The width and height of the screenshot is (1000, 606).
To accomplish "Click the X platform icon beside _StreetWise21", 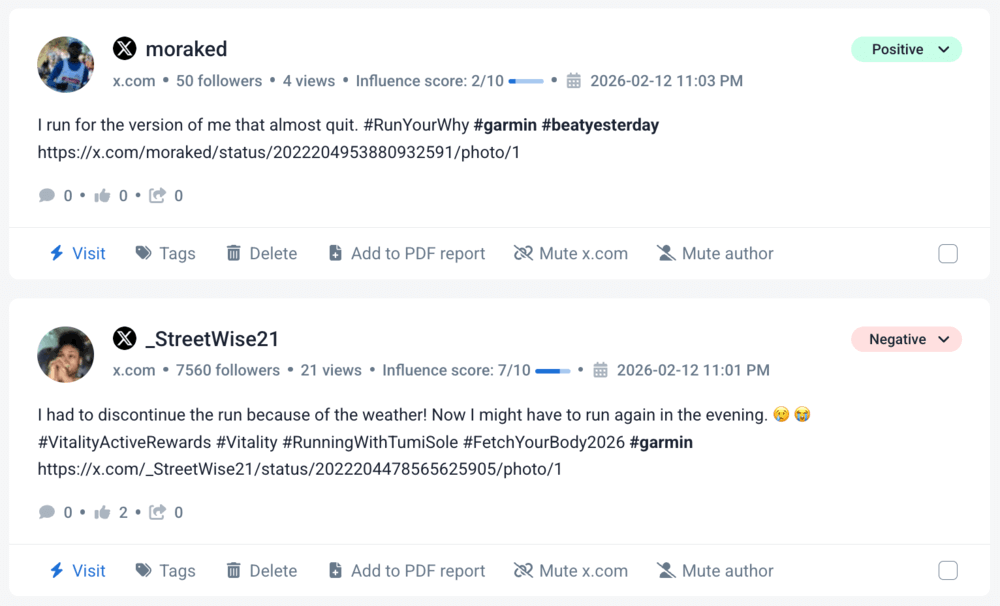I will pyautogui.click(x=124, y=338).
